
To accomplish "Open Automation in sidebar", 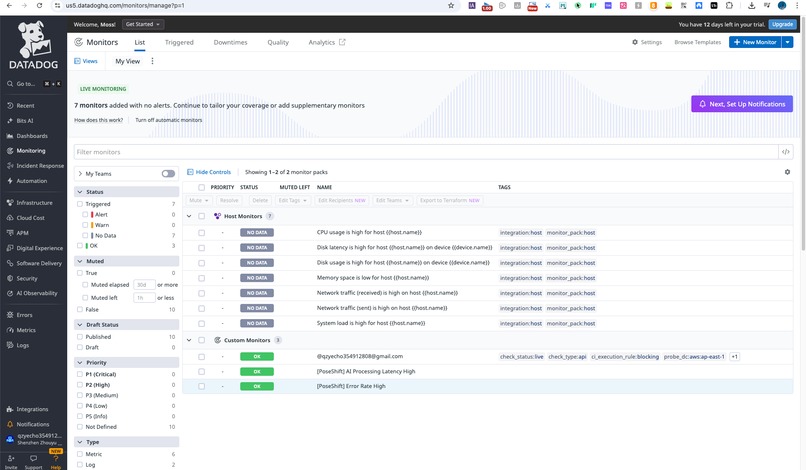I will point(31,181).
